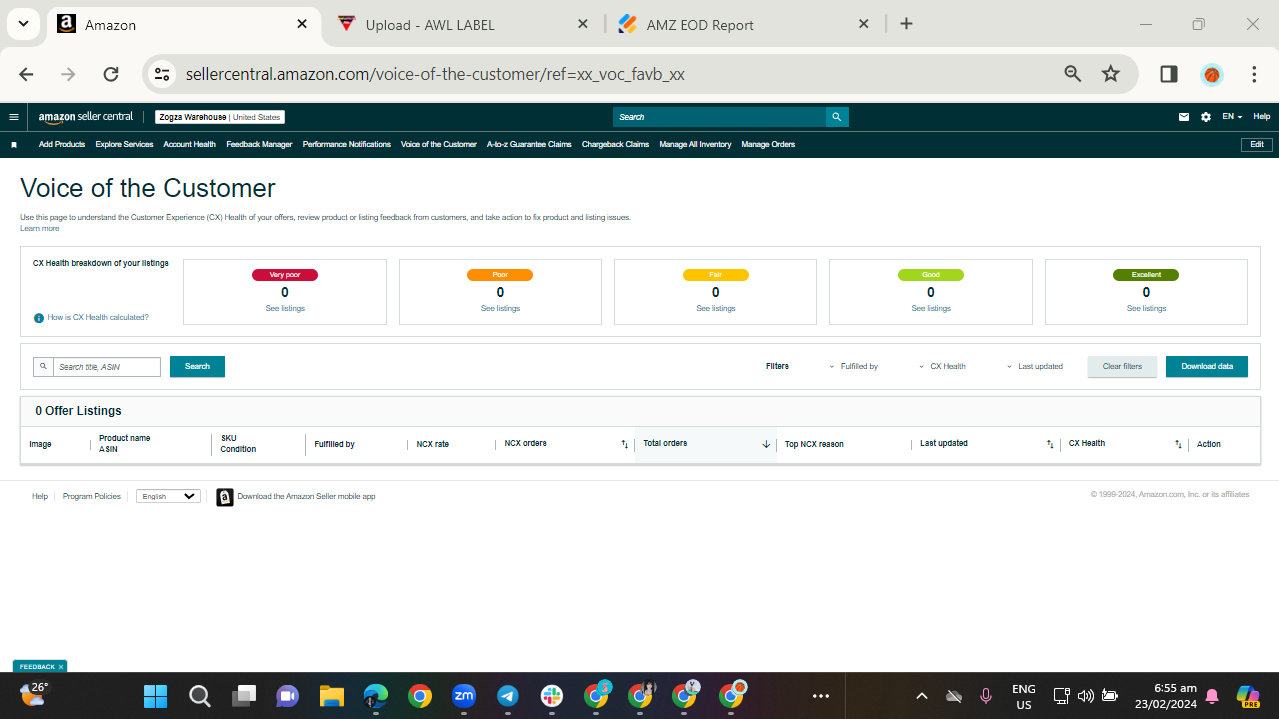Click the Learn more link
The width and height of the screenshot is (1279, 719).
[40, 229]
